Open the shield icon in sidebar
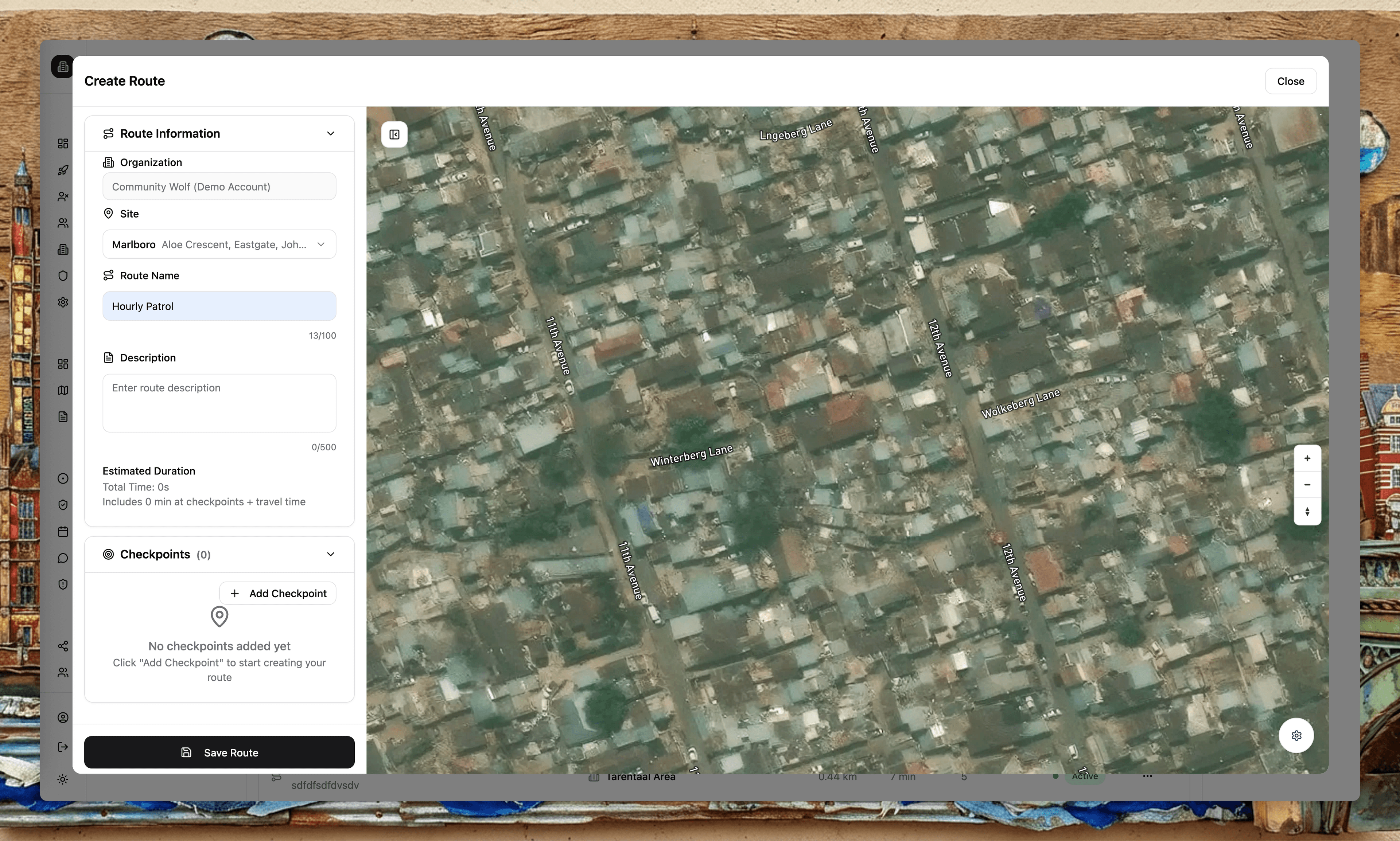This screenshot has width=1400, height=841. (x=63, y=276)
